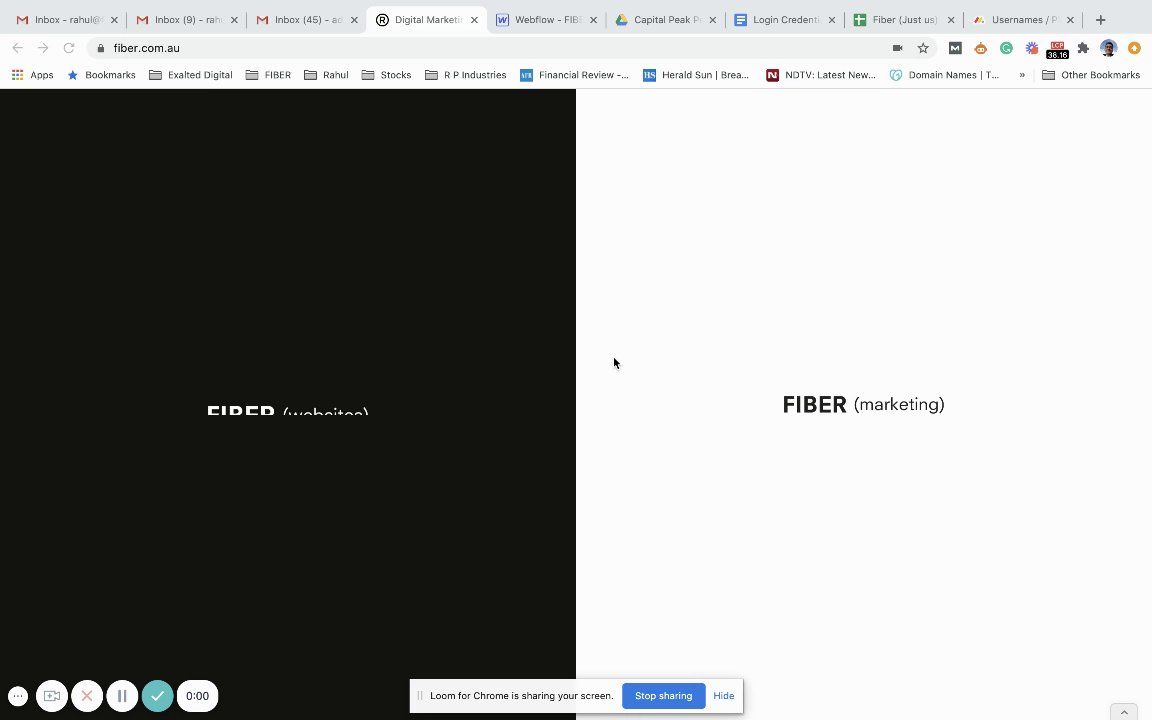Screen dimensions: 1152x720
Task: Switch to the Fiber (Just us) tab
Action: click(x=904, y=20)
